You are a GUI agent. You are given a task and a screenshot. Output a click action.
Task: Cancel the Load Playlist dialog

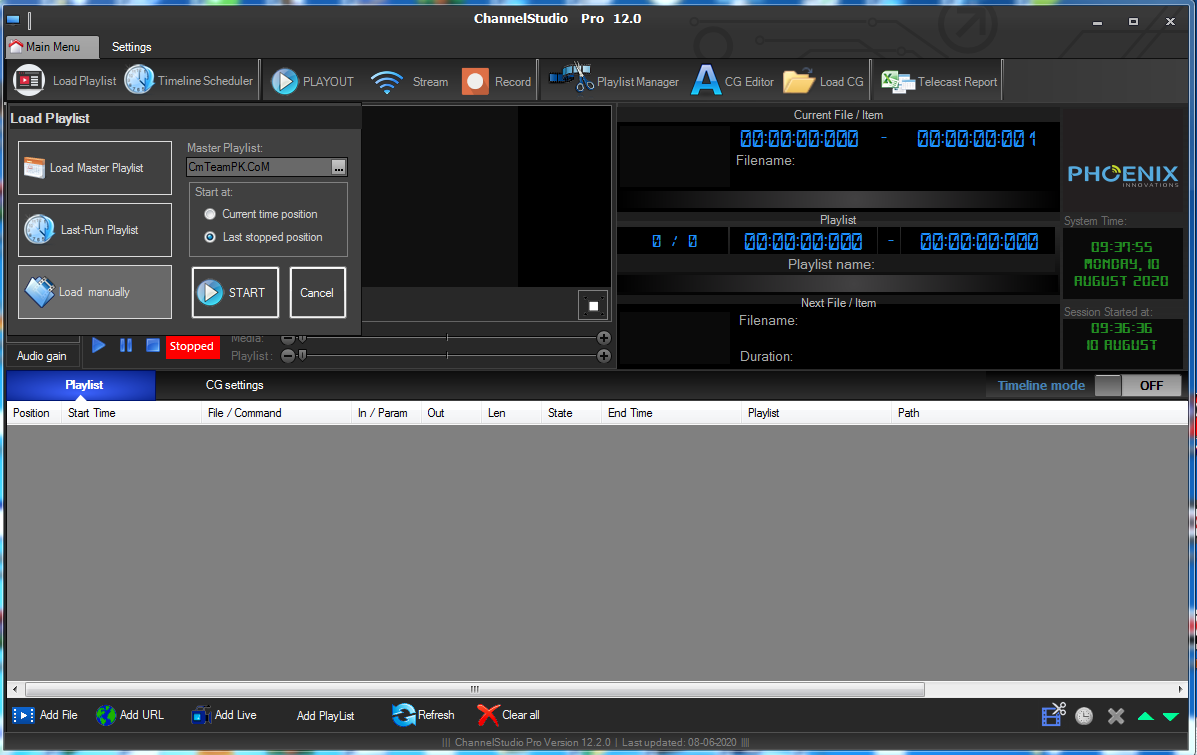coord(318,292)
